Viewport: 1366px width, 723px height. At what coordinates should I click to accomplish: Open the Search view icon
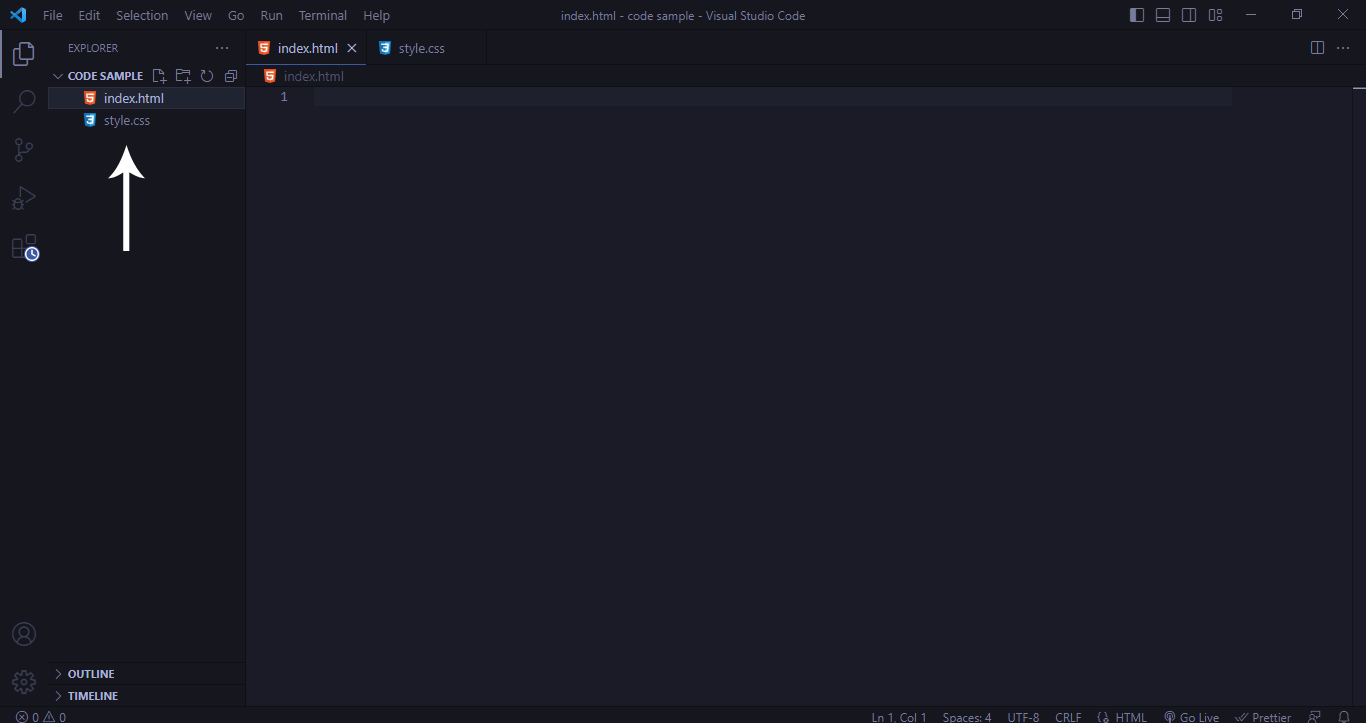click(x=23, y=100)
